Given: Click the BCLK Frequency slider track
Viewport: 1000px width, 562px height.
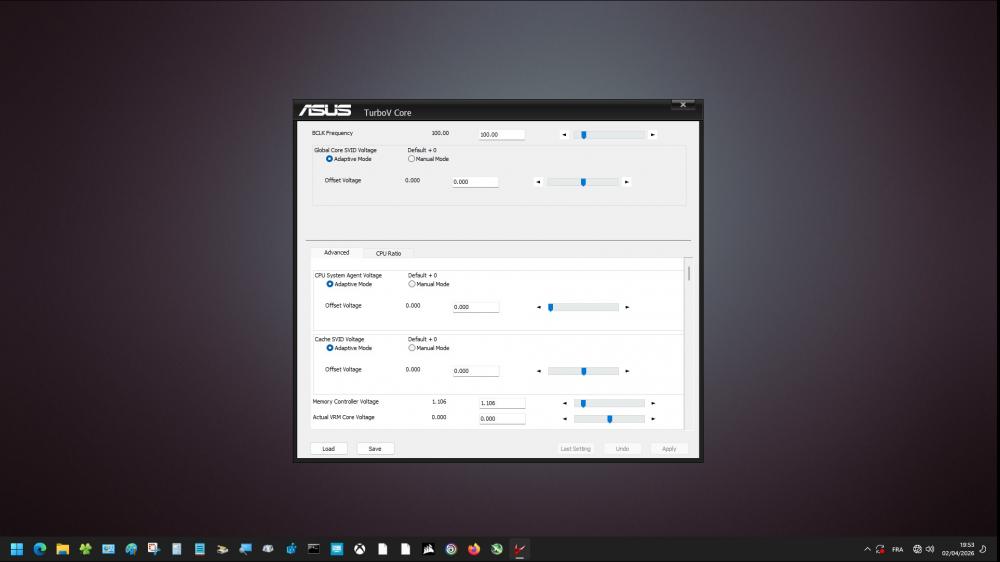Looking at the screenshot, I should click(615, 134).
